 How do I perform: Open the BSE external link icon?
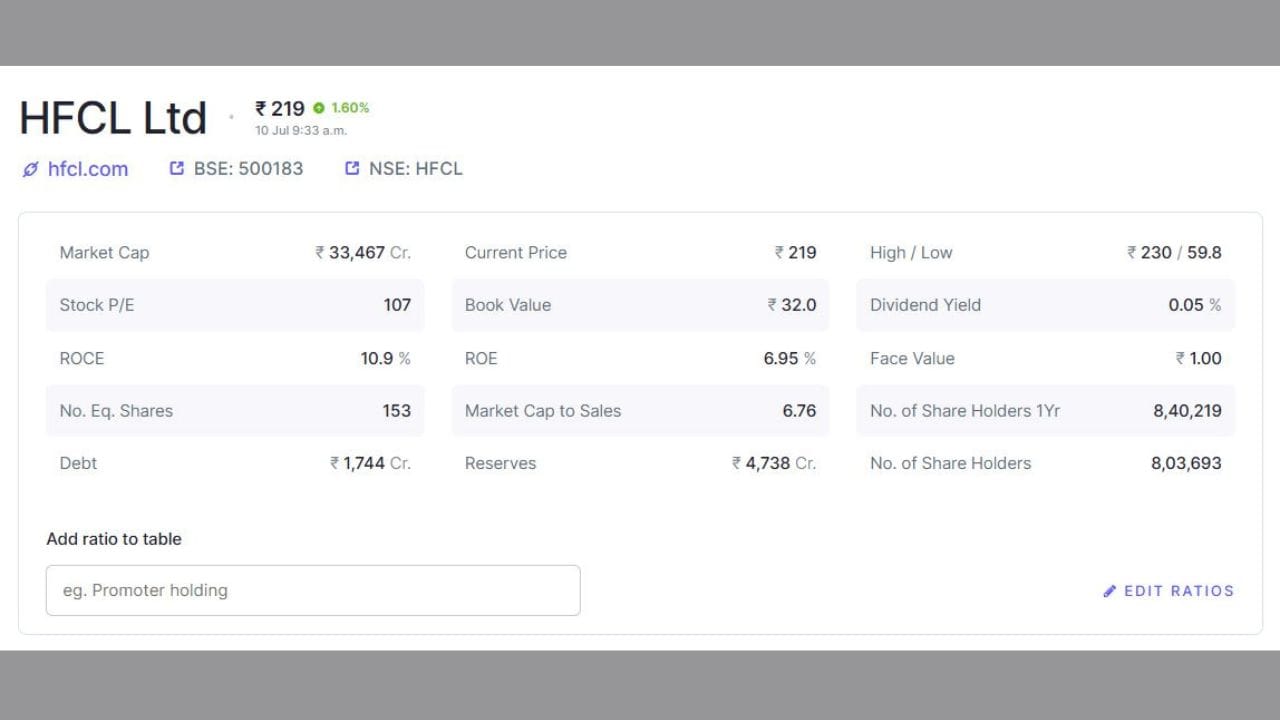pos(177,168)
